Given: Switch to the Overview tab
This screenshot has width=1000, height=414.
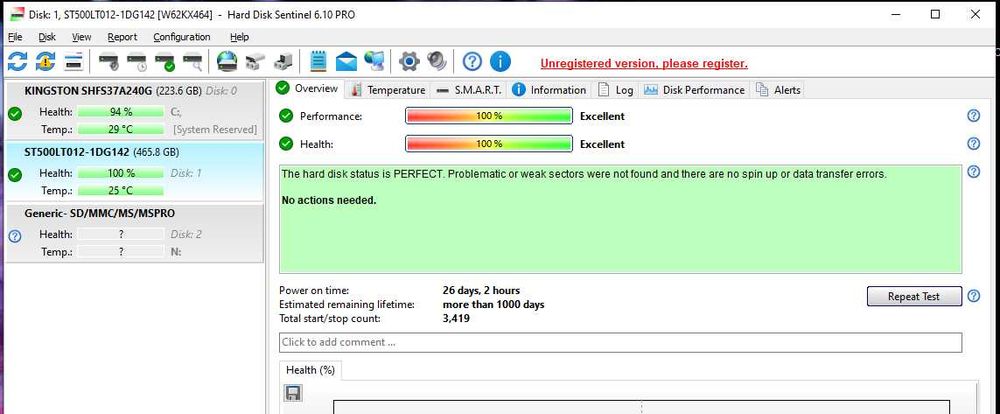Looking at the screenshot, I should click(309, 89).
